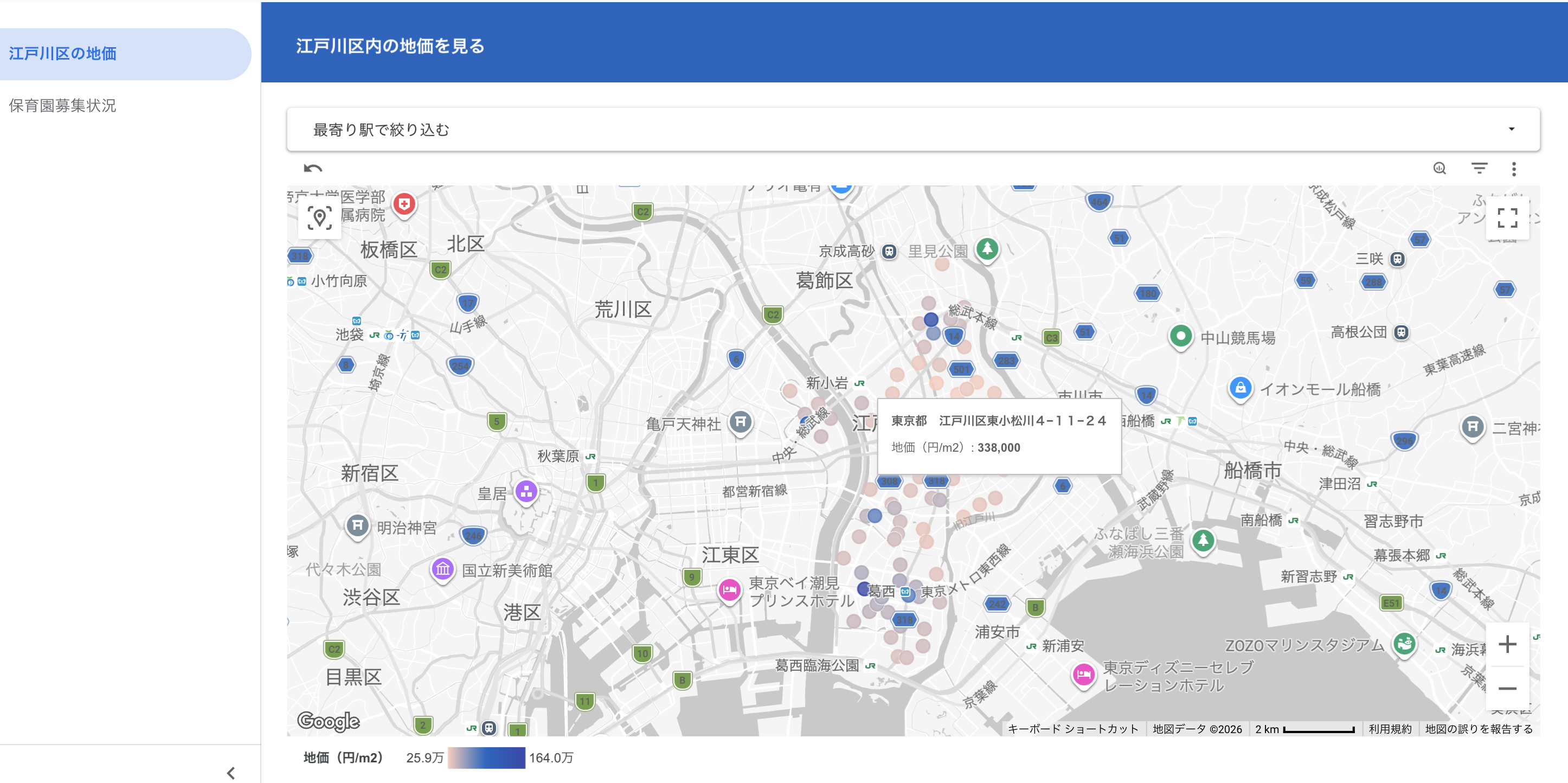Click the 新小岩 station label
The image size is (1568, 783).
click(827, 383)
